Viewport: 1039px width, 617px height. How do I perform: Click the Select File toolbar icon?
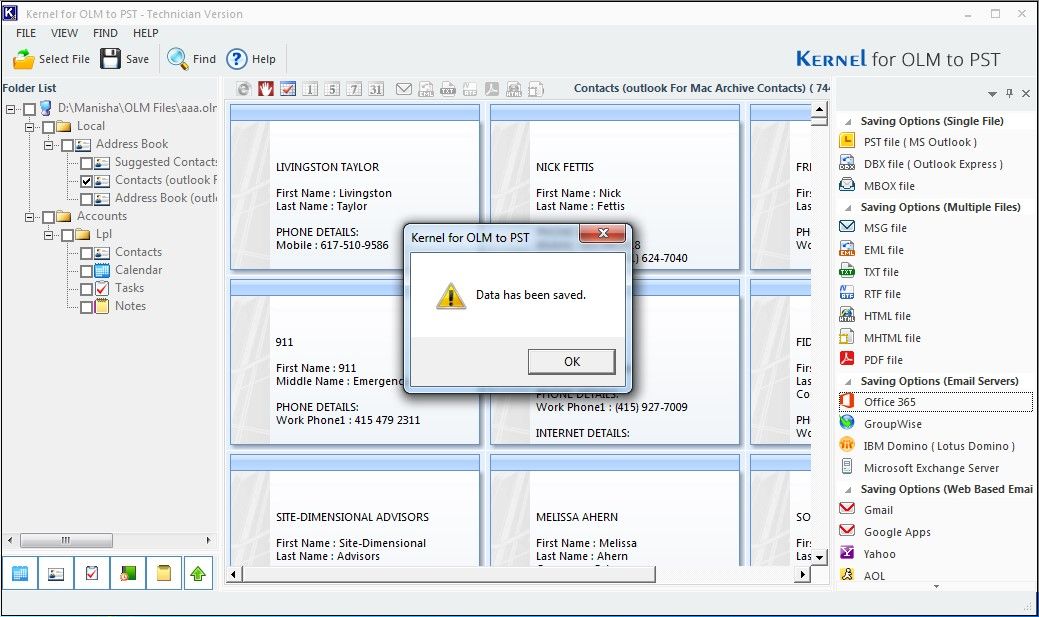pyautogui.click(x=24, y=59)
